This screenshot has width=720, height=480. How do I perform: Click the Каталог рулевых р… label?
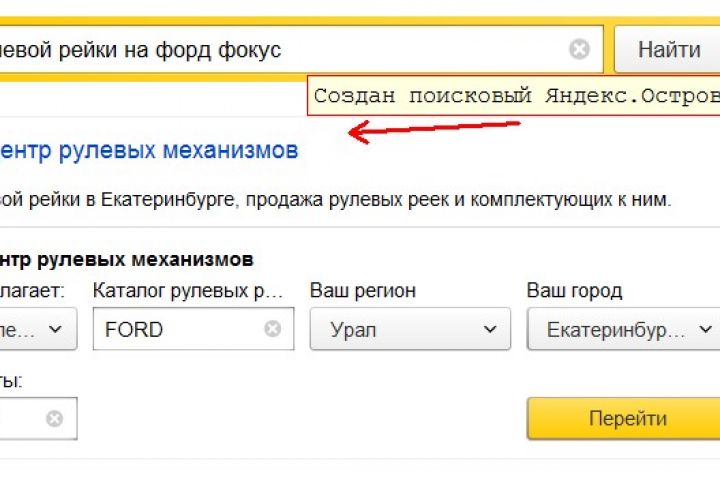pyautogui.click(x=188, y=291)
